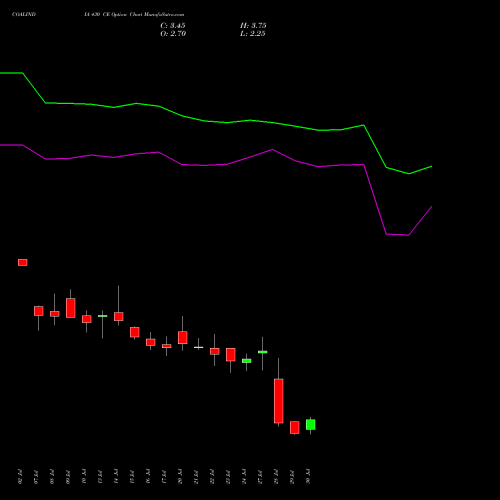Click the '28 Jul' date axis label

click(x=276, y=477)
